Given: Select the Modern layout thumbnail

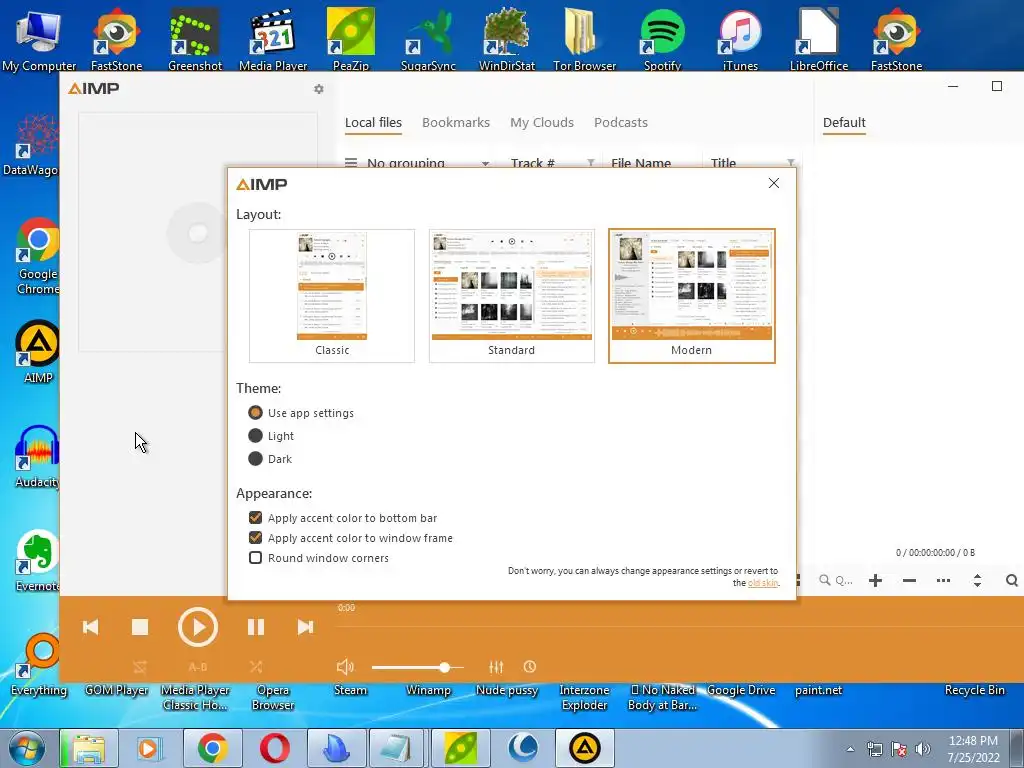Looking at the screenshot, I should [692, 295].
